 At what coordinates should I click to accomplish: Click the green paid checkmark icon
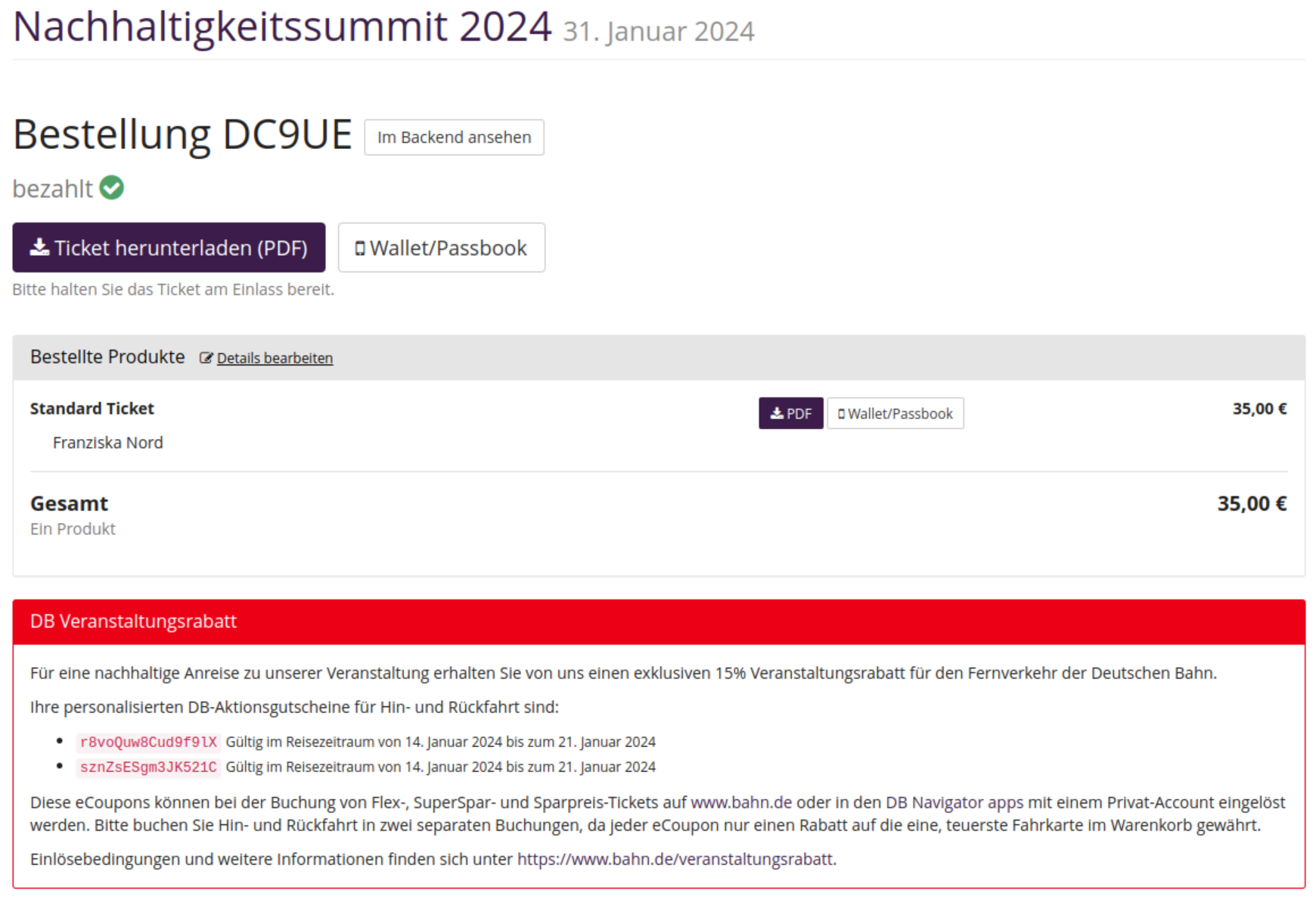click(112, 188)
